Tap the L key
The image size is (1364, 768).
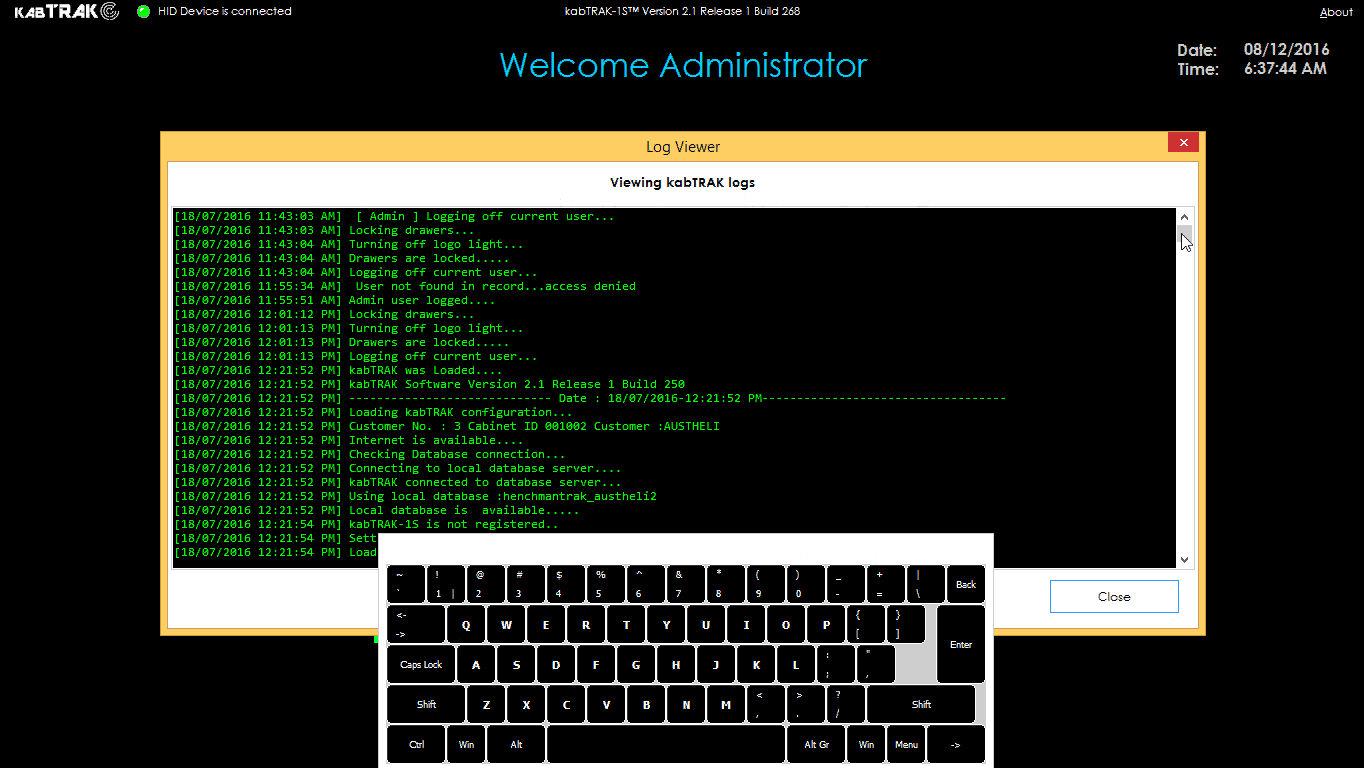796,664
